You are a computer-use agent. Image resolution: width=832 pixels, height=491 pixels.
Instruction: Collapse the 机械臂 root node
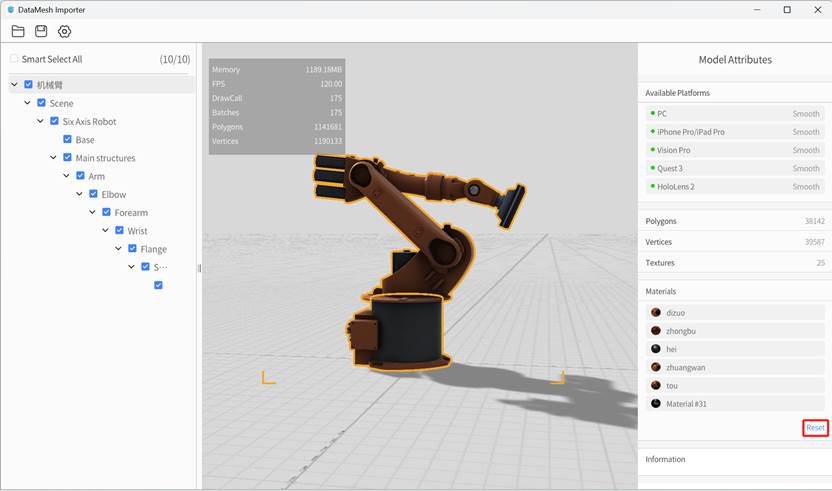[14, 84]
